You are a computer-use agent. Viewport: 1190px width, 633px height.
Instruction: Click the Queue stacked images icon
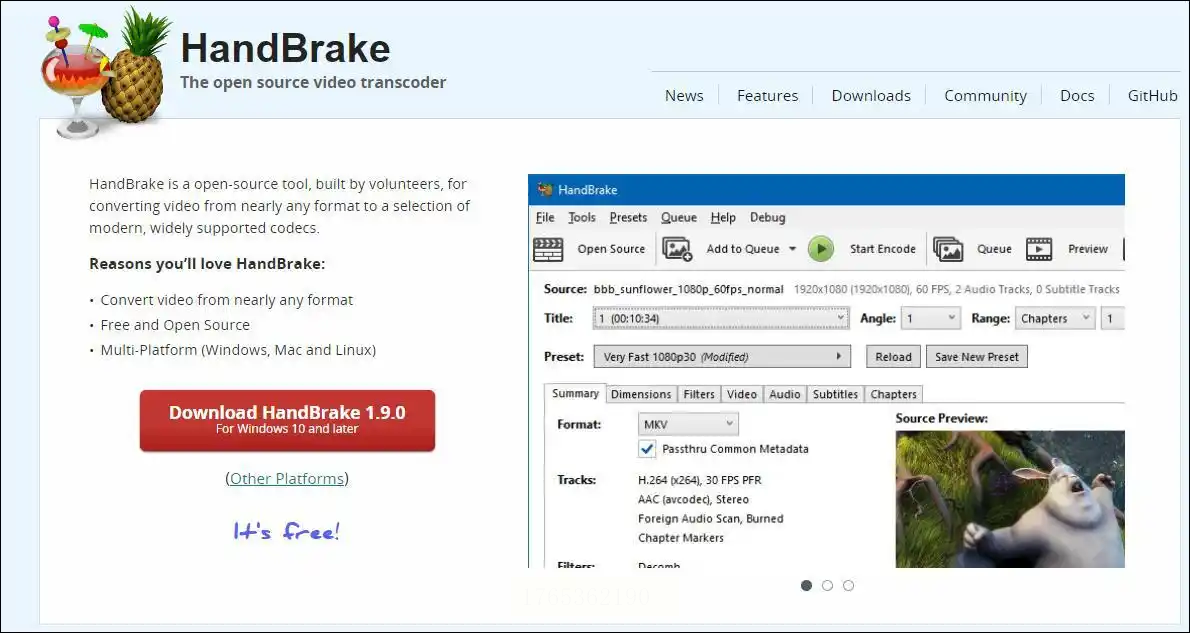point(948,249)
